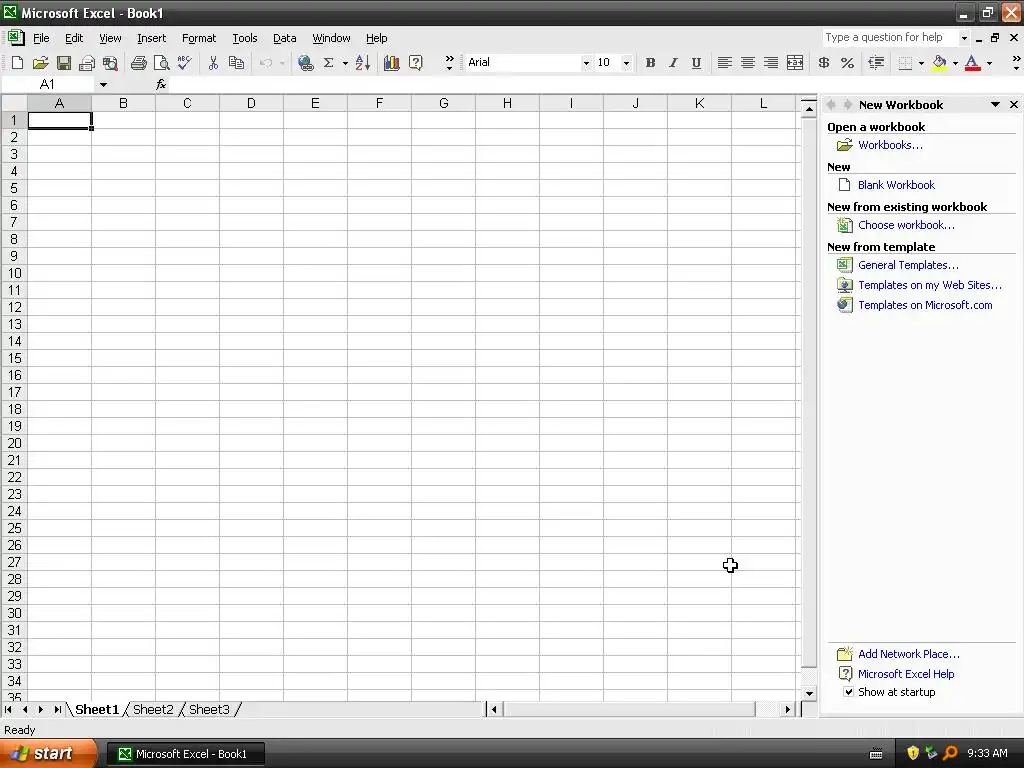
Task: Click the Copy toolbar icon
Action: pos(236,63)
